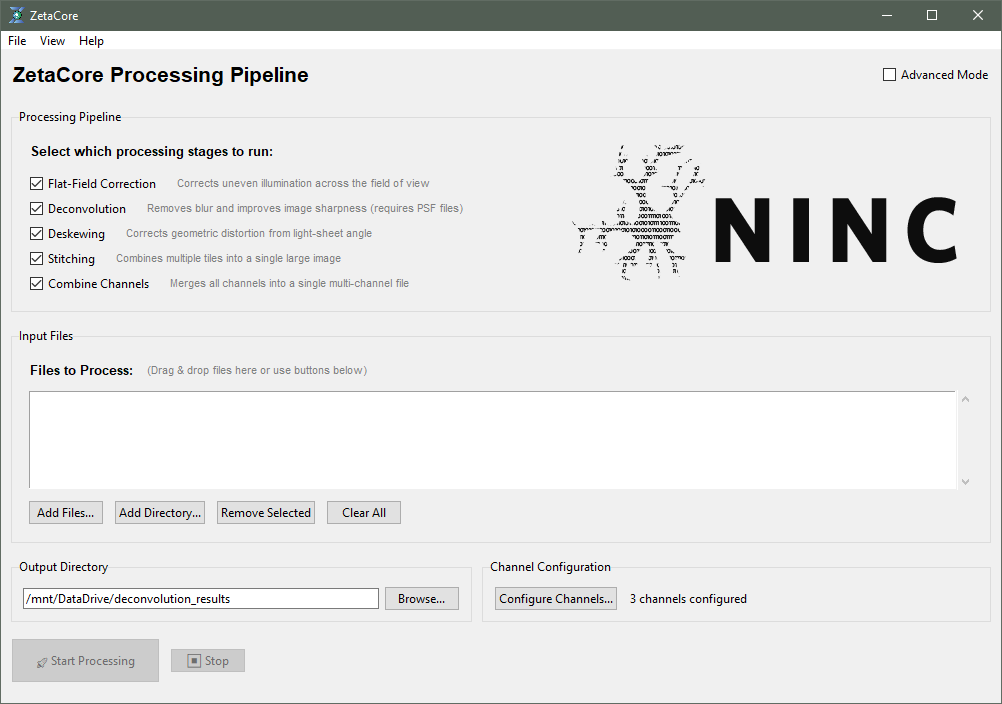
Task: Click the Add Files button
Action: click(65, 513)
